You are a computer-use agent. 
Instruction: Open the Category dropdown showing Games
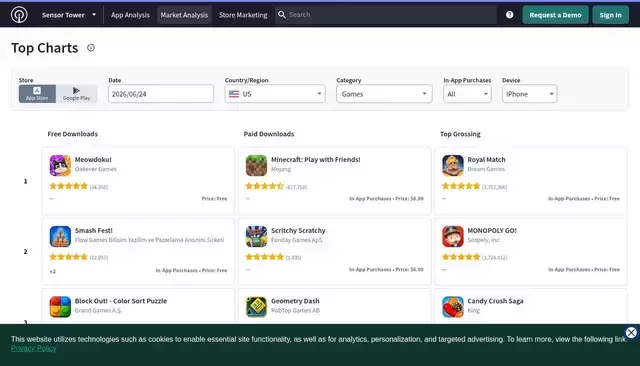click(384, 94)
